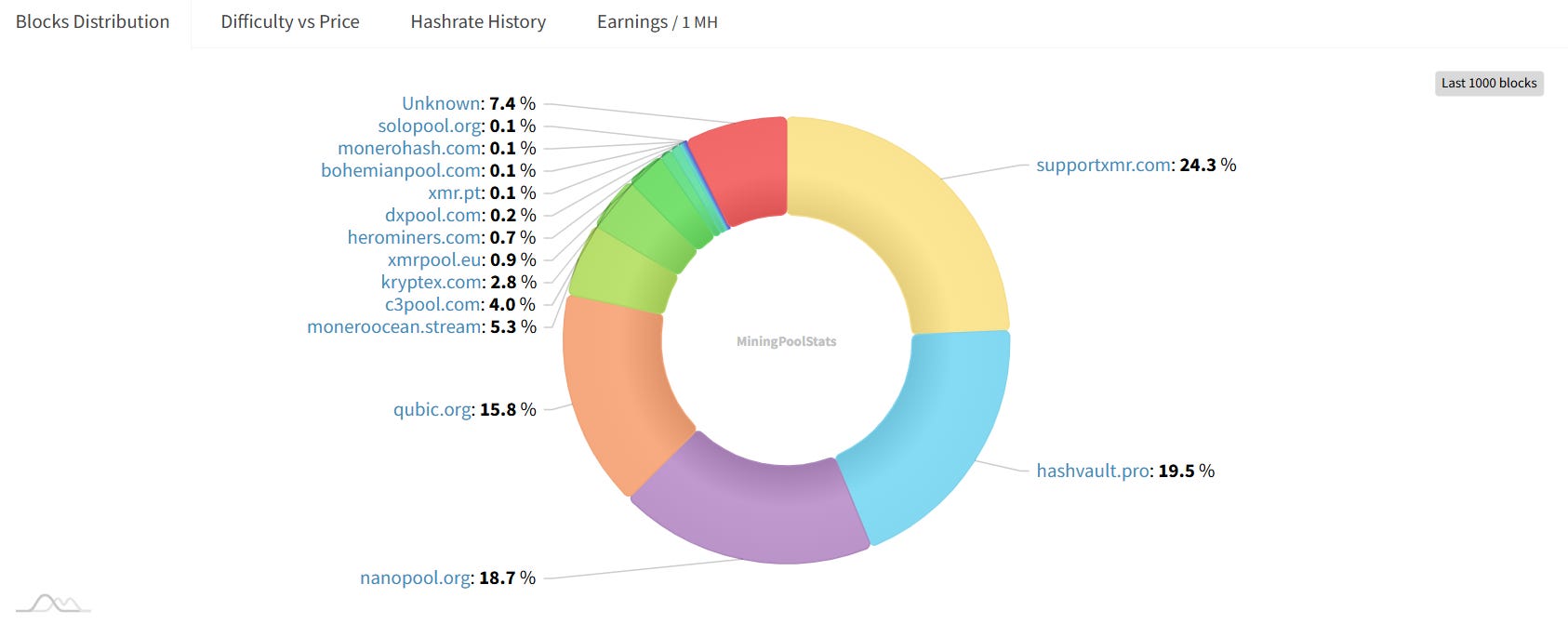Open the hashvault.pro pool link
This screenshot has width=1568, height=624.
click(1094, 471)
